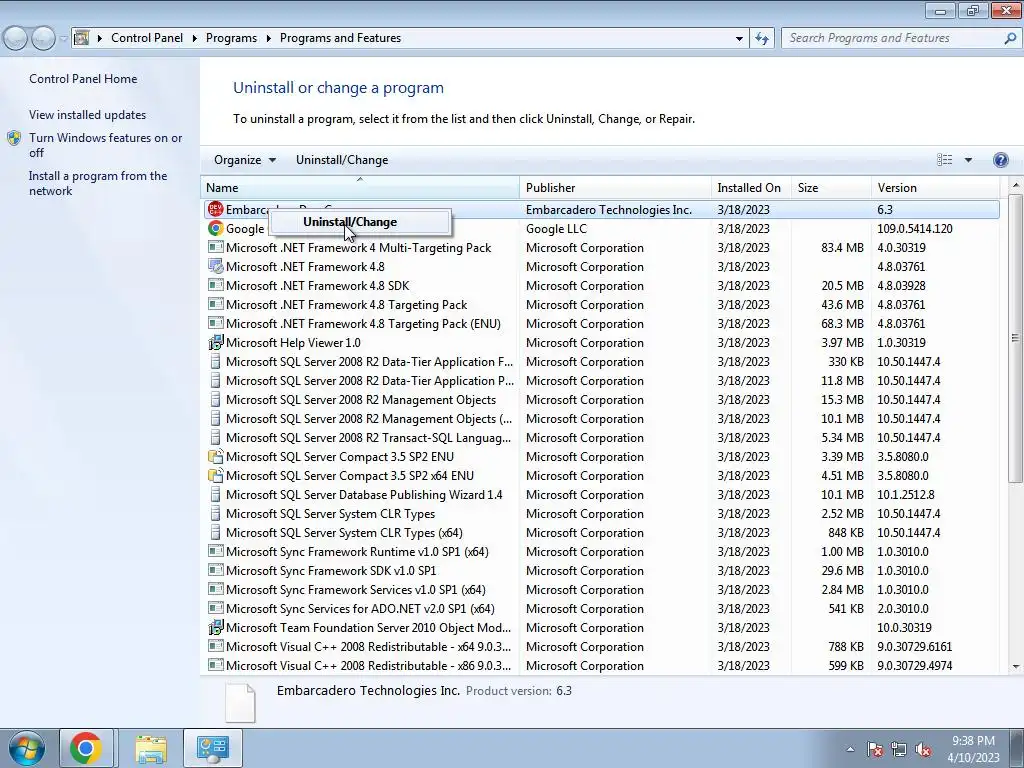This screenshot has width=1024, height=768.
Task: Click the icon for Visual C++ 2008 Redistributable x64
Action: point(215,646)
